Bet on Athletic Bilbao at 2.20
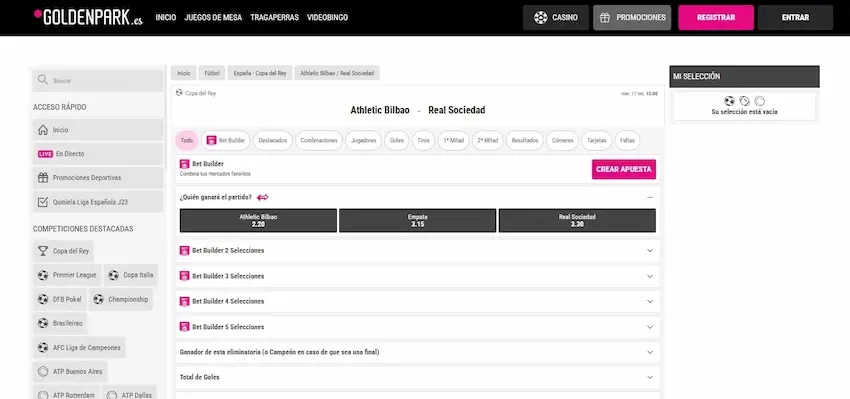850x399 pixels. 259,220
